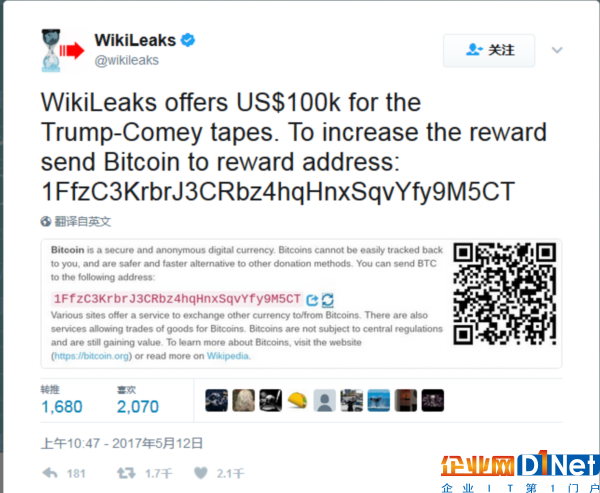The width and height of the screenshot is (600, 493).
Task: Click the @wikileaks handle
Action: (x=127, y=60)
